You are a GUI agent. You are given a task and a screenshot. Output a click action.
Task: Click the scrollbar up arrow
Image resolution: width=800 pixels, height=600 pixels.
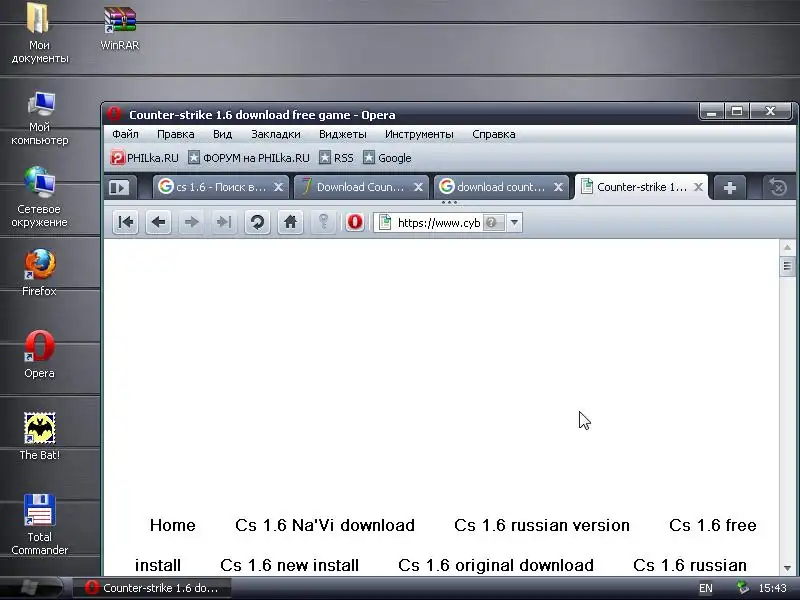(787, 247)
